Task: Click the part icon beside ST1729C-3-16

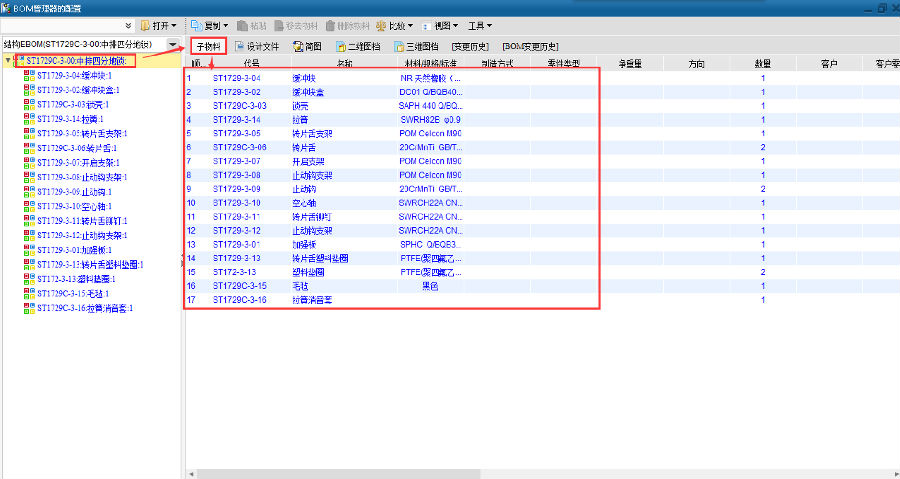Action: [x=29, y=307]
